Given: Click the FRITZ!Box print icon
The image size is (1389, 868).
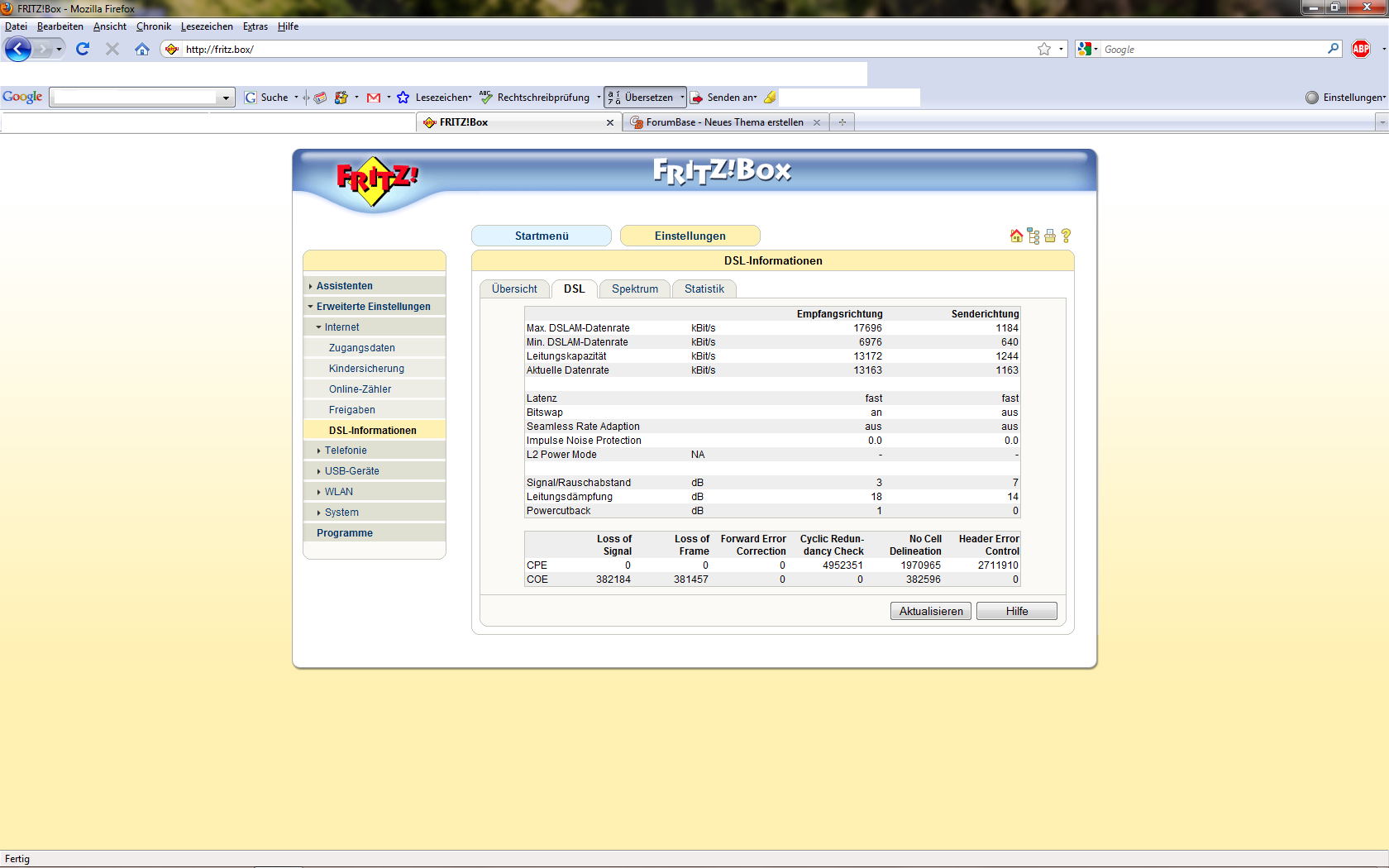Looking at the screenshot, I should [1050, 236].
